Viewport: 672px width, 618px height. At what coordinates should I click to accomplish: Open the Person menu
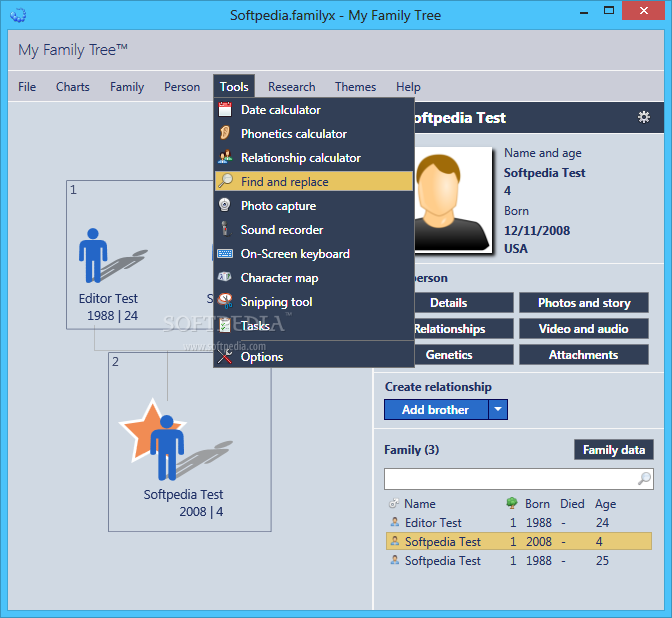(x=182, y=87)
